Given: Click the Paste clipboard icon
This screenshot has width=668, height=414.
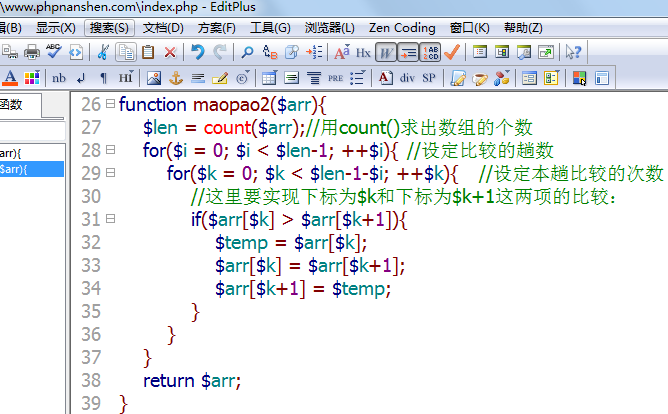Looking at the screenshot, I should click(x=148, y=52).
